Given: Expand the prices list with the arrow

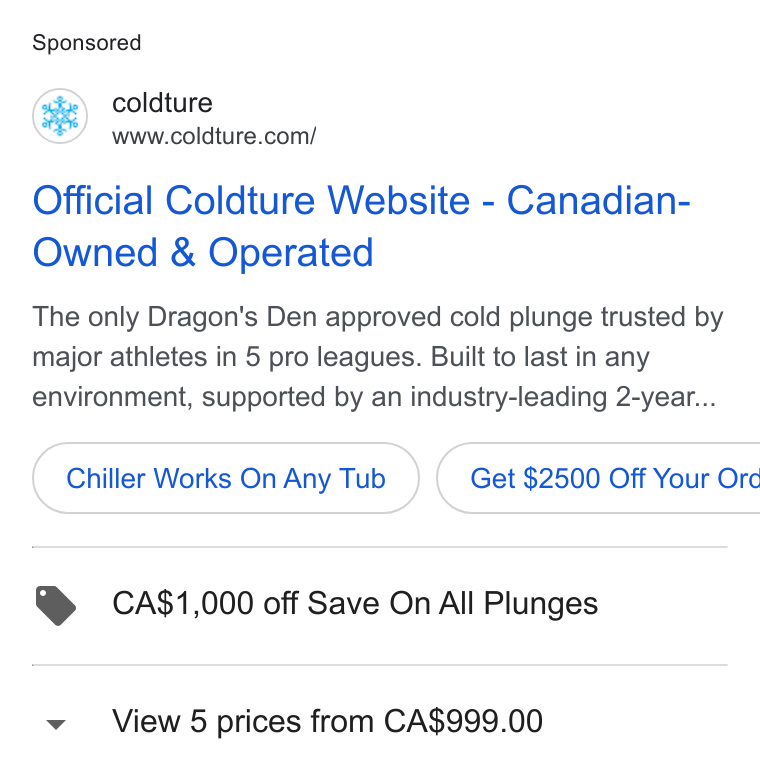Looking at the screenshot, I should 56,724.
